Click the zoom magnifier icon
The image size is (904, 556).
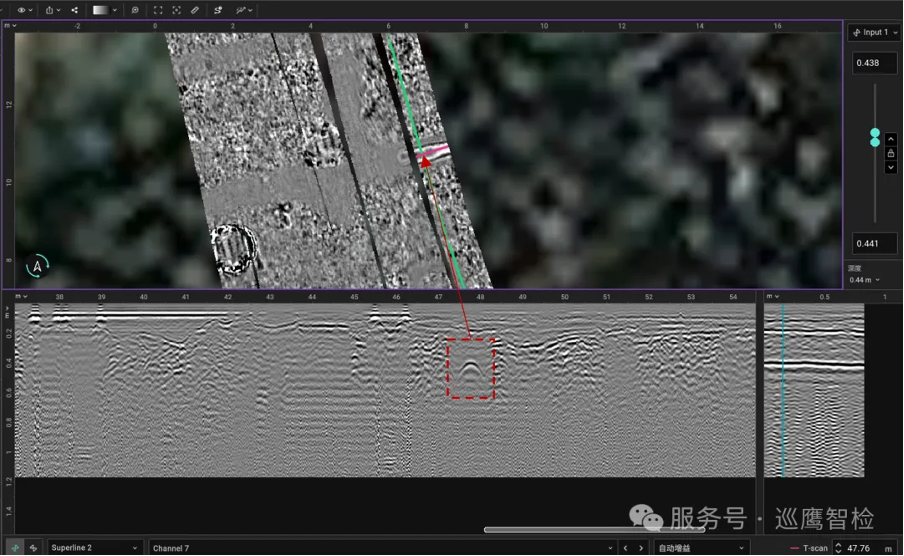135,10
